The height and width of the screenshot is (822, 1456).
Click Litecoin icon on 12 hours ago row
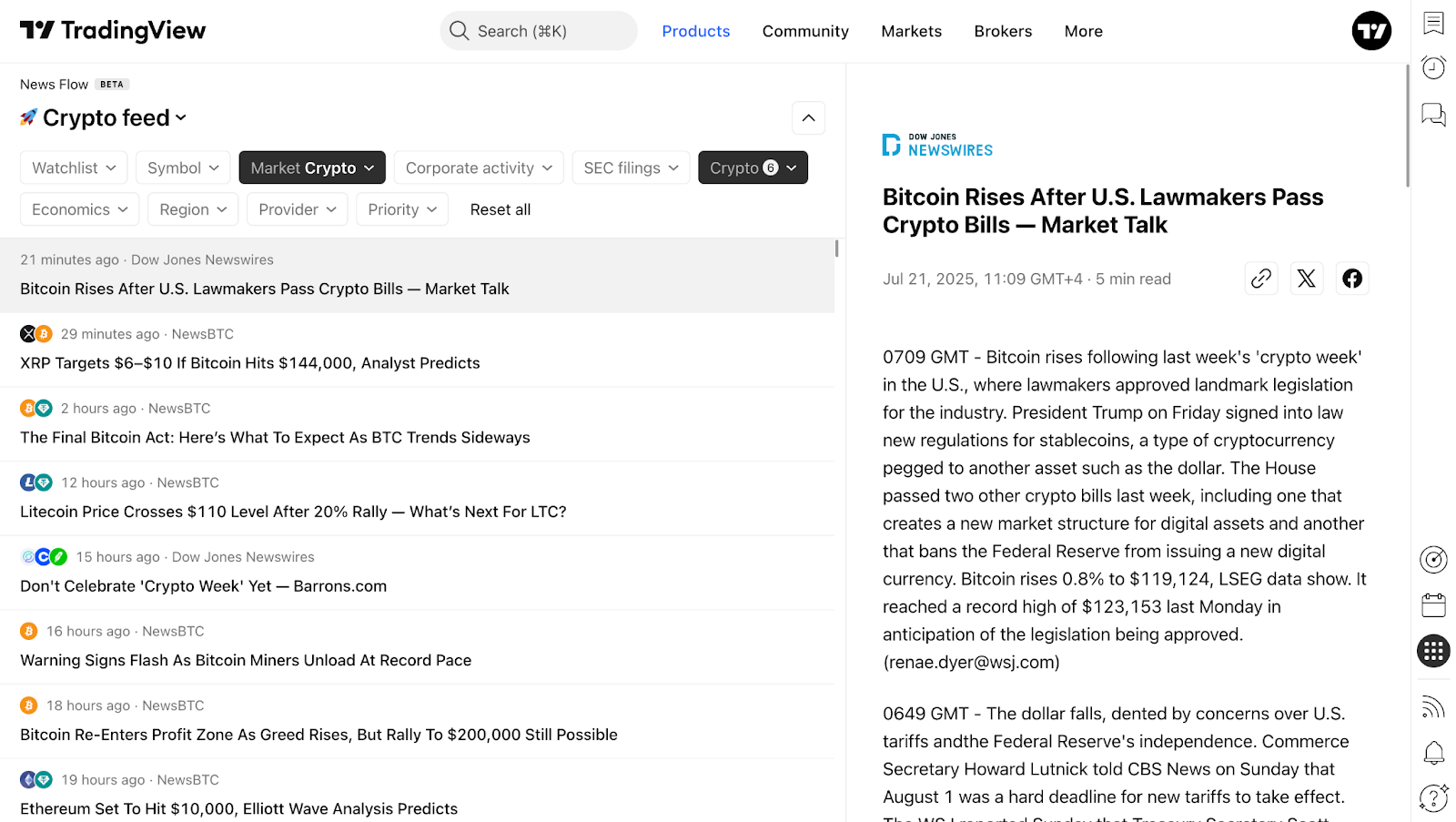28,482
